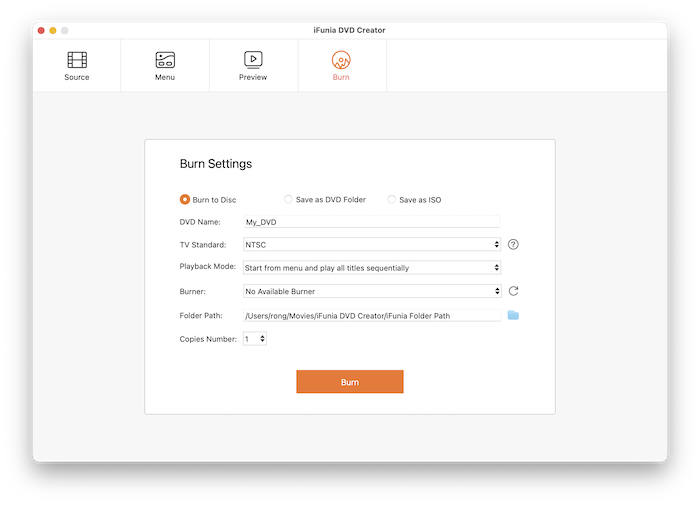Click the DVD Name text field
Screen dimensions: 700x505
371,221
